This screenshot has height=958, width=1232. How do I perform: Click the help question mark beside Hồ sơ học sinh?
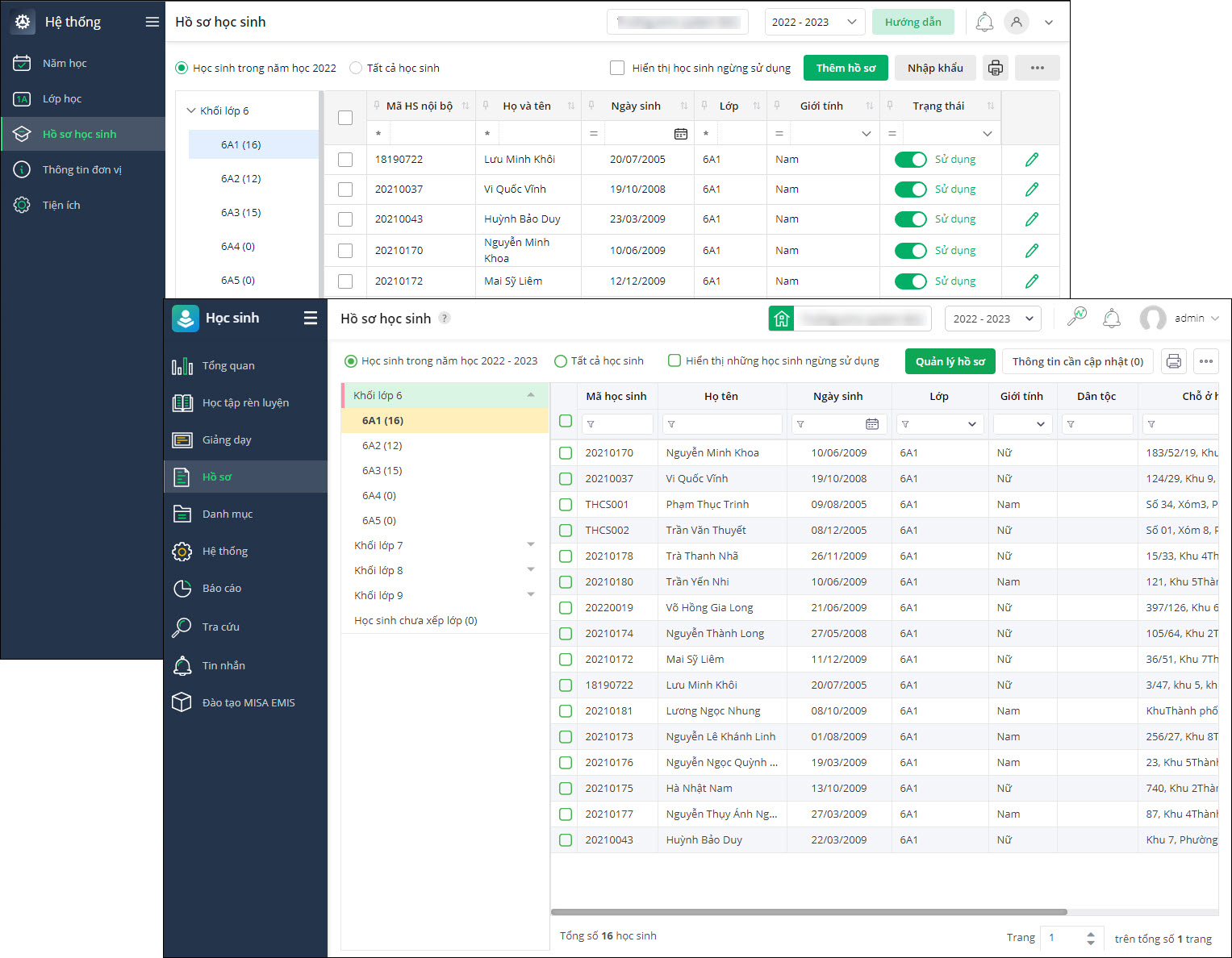(x=445, y=319)
